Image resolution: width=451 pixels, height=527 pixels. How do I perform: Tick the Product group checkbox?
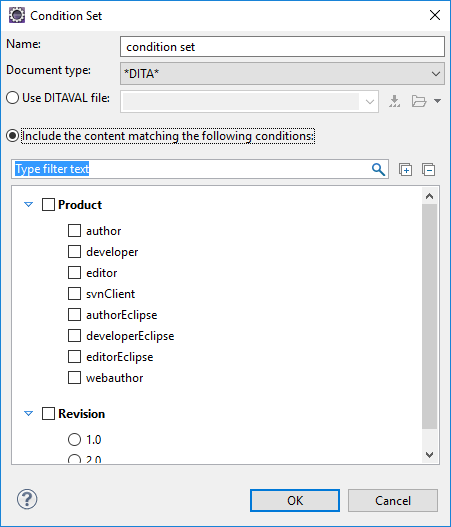[48, 204]
